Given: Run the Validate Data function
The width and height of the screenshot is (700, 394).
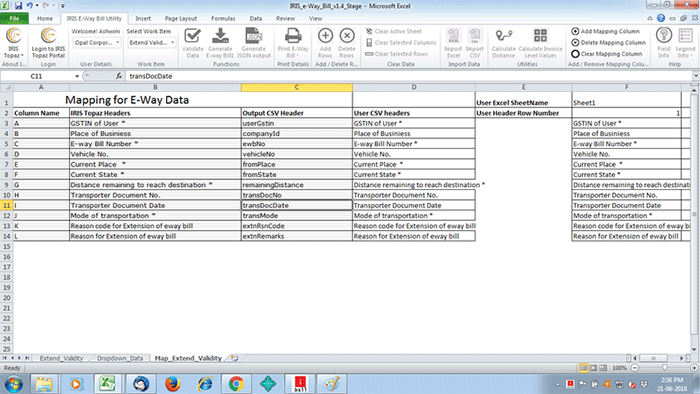Looking at the screenshot, I should 192,43.
